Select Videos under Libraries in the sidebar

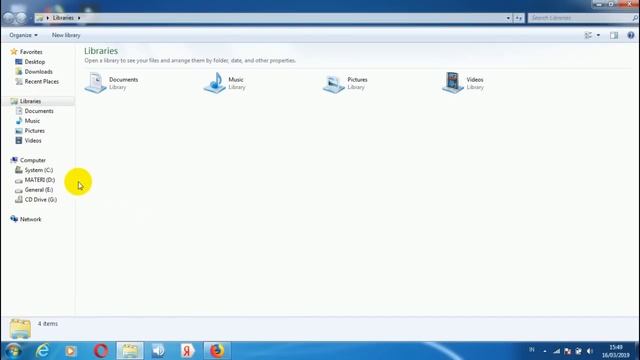pos(33,140)
